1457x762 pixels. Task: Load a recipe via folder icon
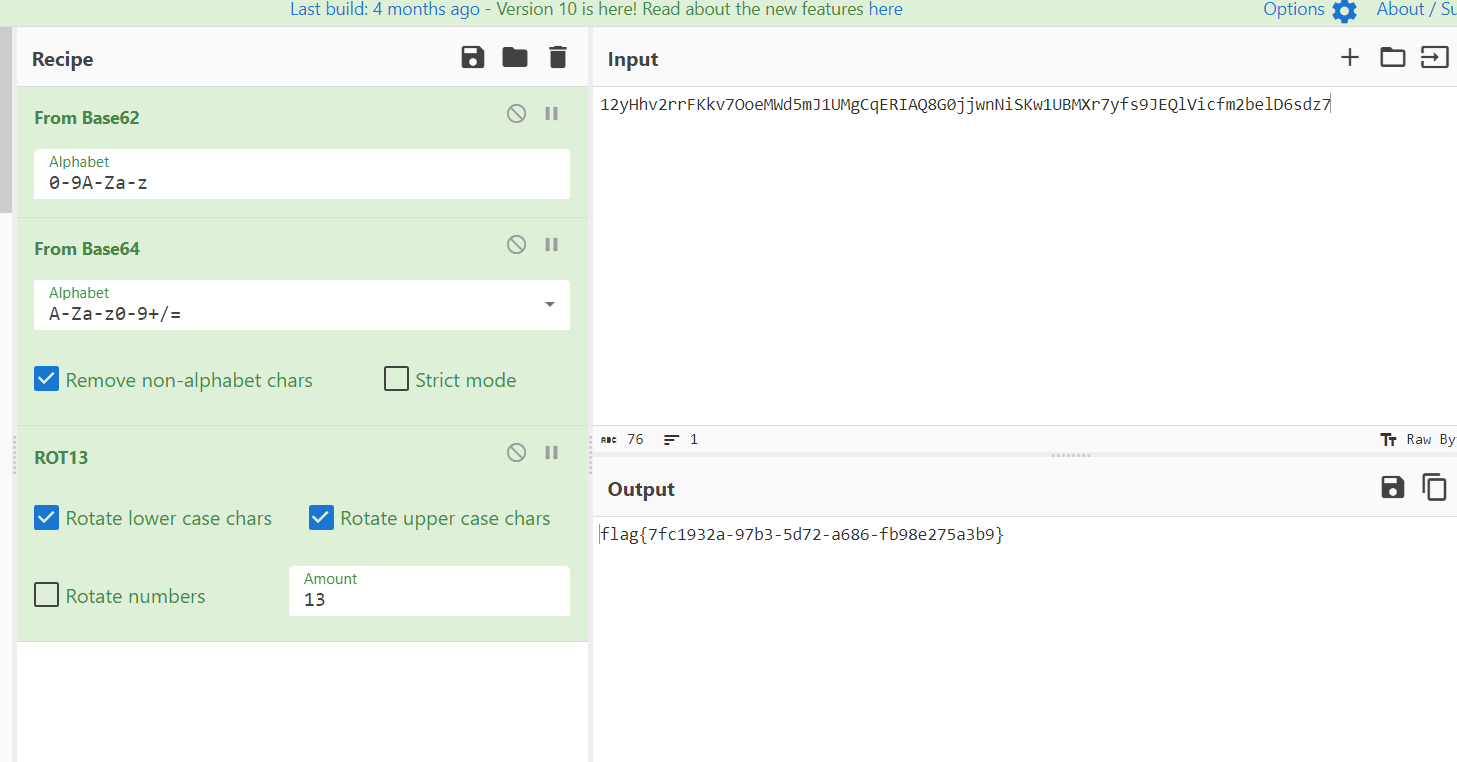(515, 58)
